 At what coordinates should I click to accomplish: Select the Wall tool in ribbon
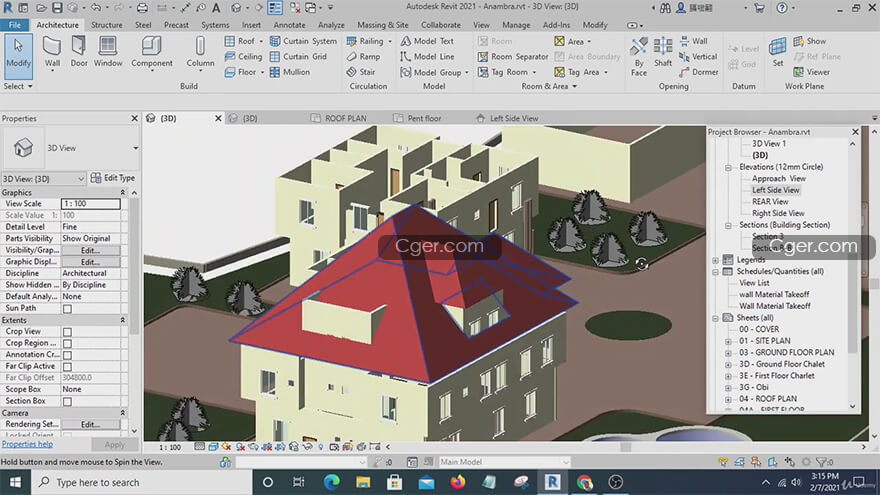point(52,52)
